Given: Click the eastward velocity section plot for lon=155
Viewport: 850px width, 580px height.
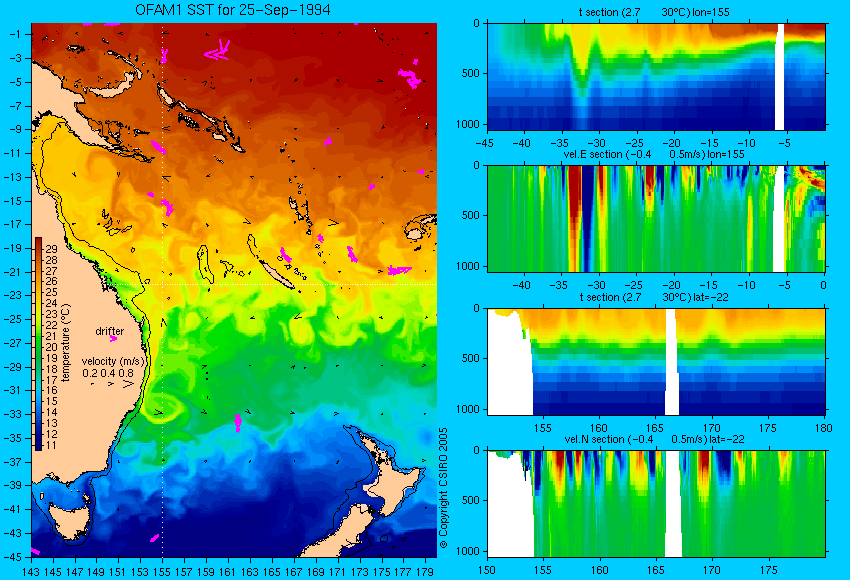Looking at the screenshot, I should 656,218.
